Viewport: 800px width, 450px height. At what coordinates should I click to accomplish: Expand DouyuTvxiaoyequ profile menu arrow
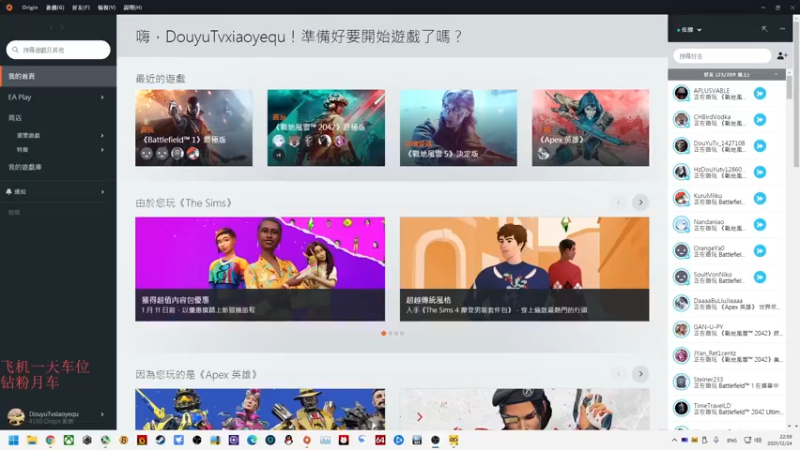point(102,414)
